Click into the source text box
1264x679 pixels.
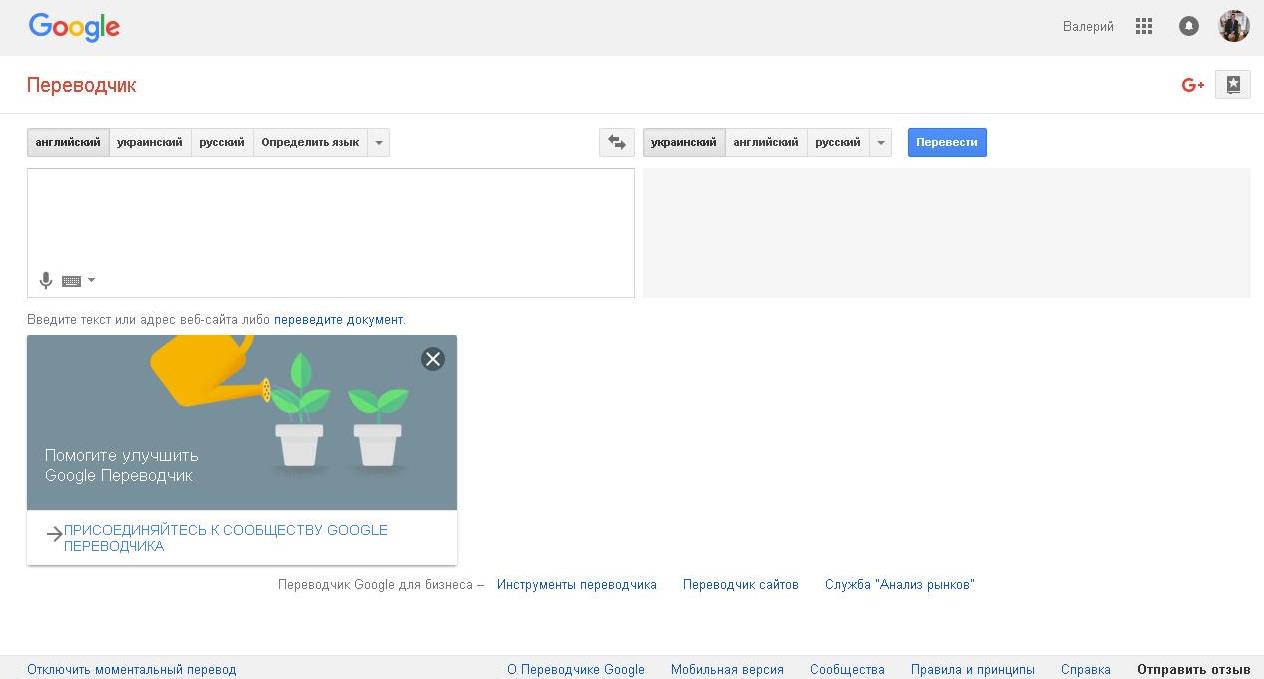click(x=331, y=233)
